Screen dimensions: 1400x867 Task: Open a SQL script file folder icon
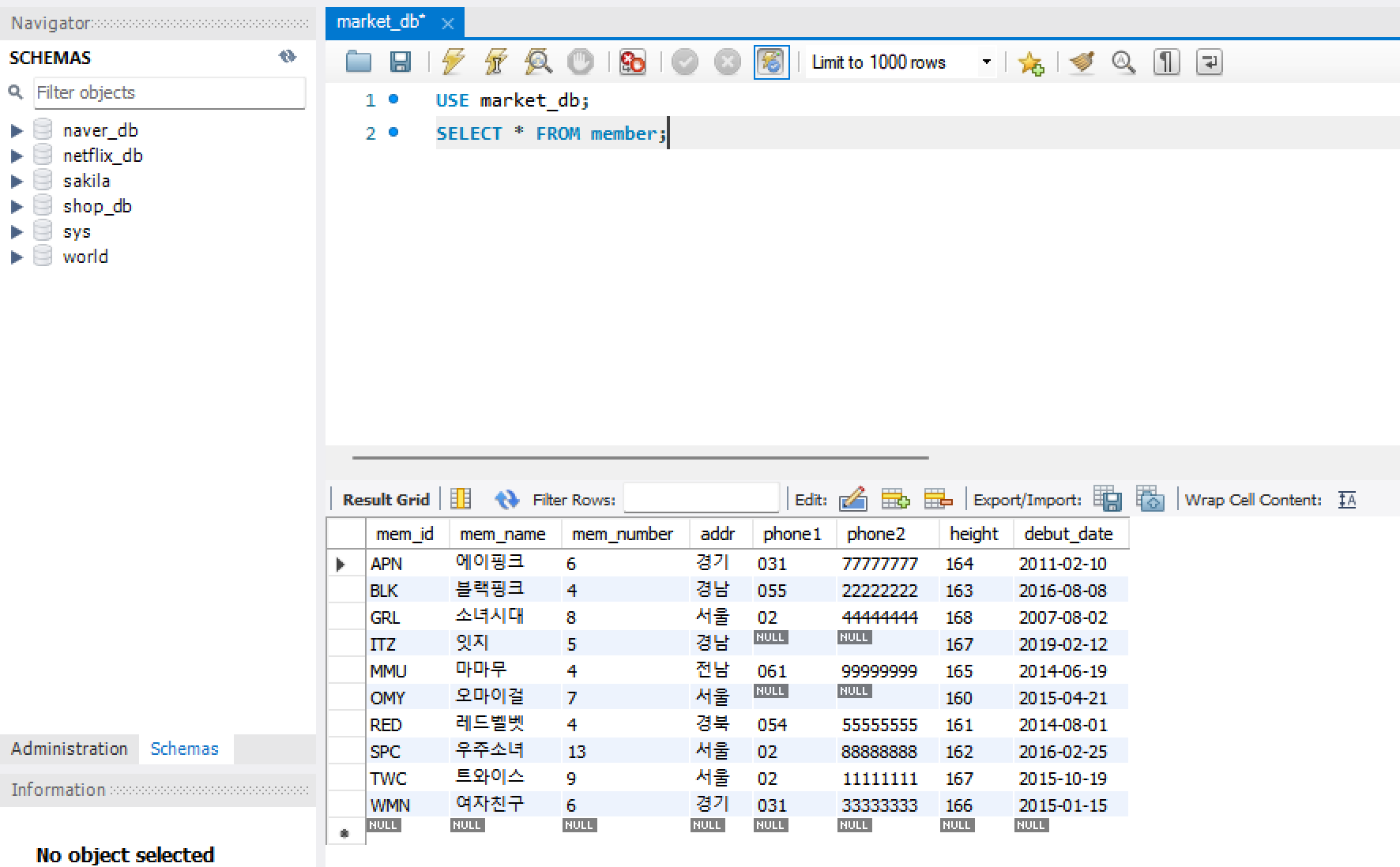pyautogui.click(x=359, y=62)
